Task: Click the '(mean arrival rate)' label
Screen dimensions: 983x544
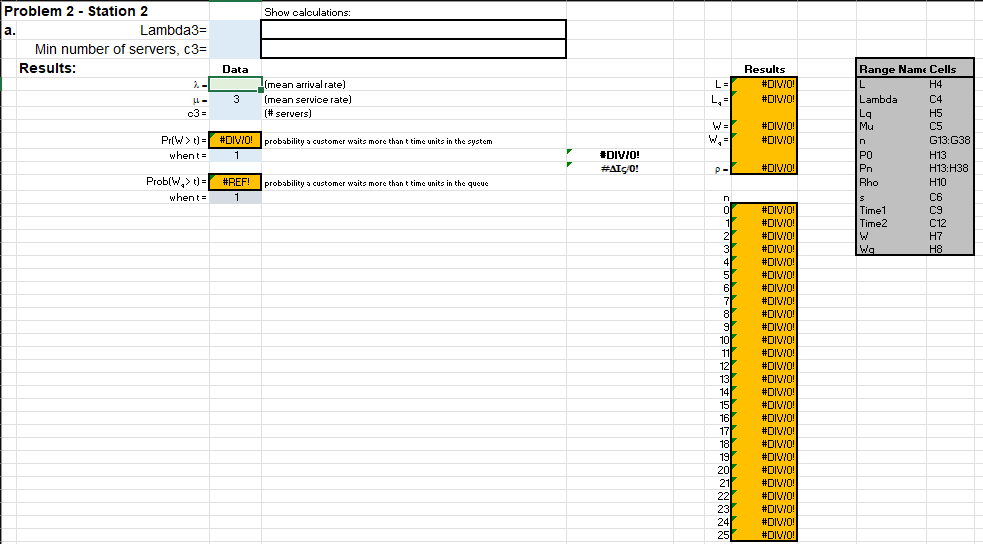Action: [305, 85]
